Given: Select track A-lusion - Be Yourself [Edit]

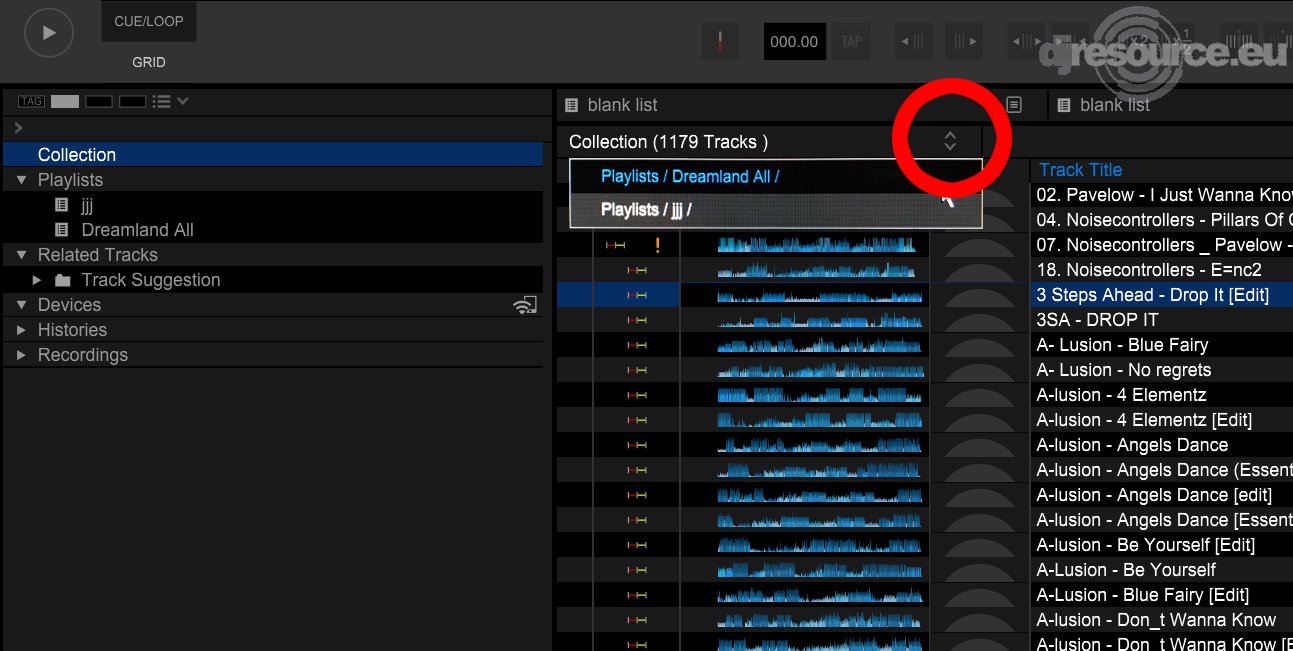Looking at the screenshot, I should click(x=1145, y=545).
